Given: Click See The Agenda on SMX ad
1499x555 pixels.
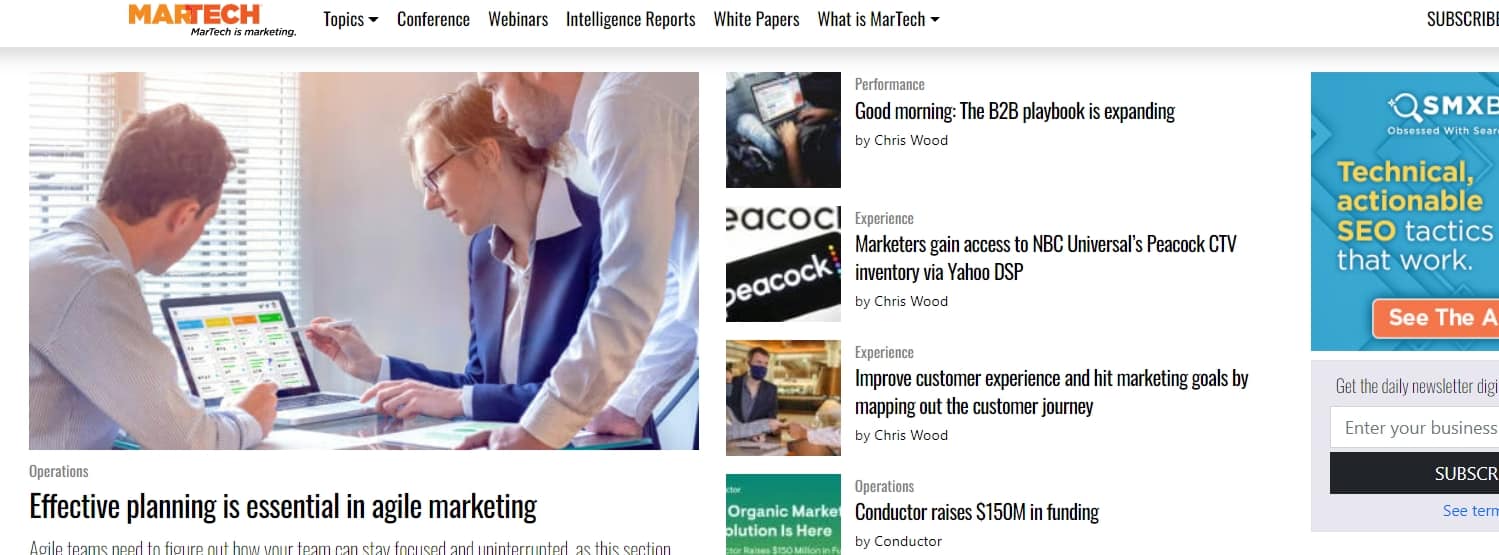Looking at the screenshot, I should point(1435,318).
